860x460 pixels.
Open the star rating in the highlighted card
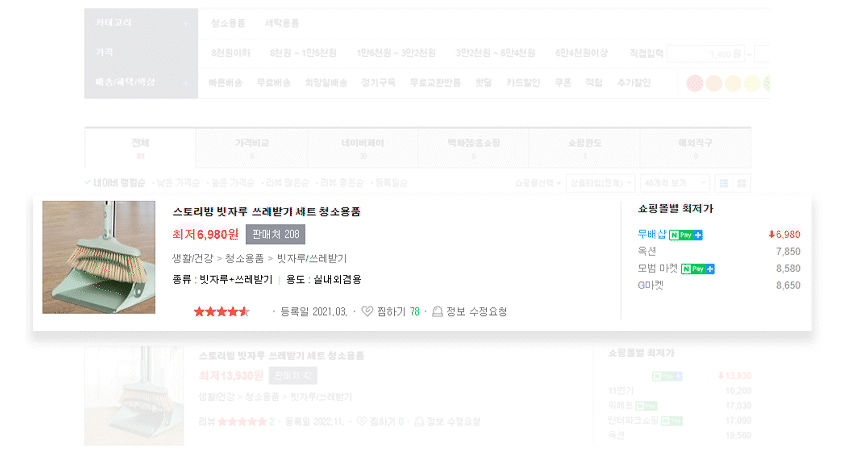coord(222,311)
